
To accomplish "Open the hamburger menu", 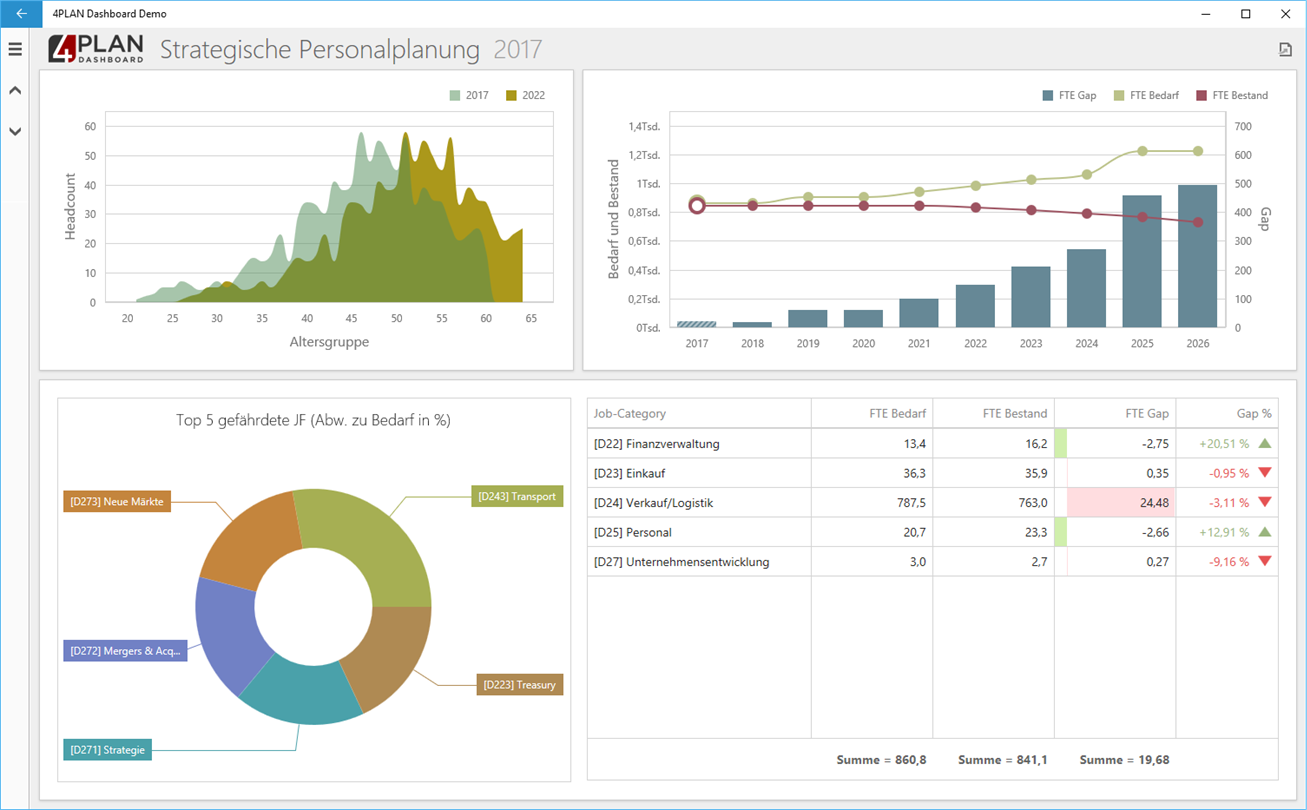I will point(15,49).
